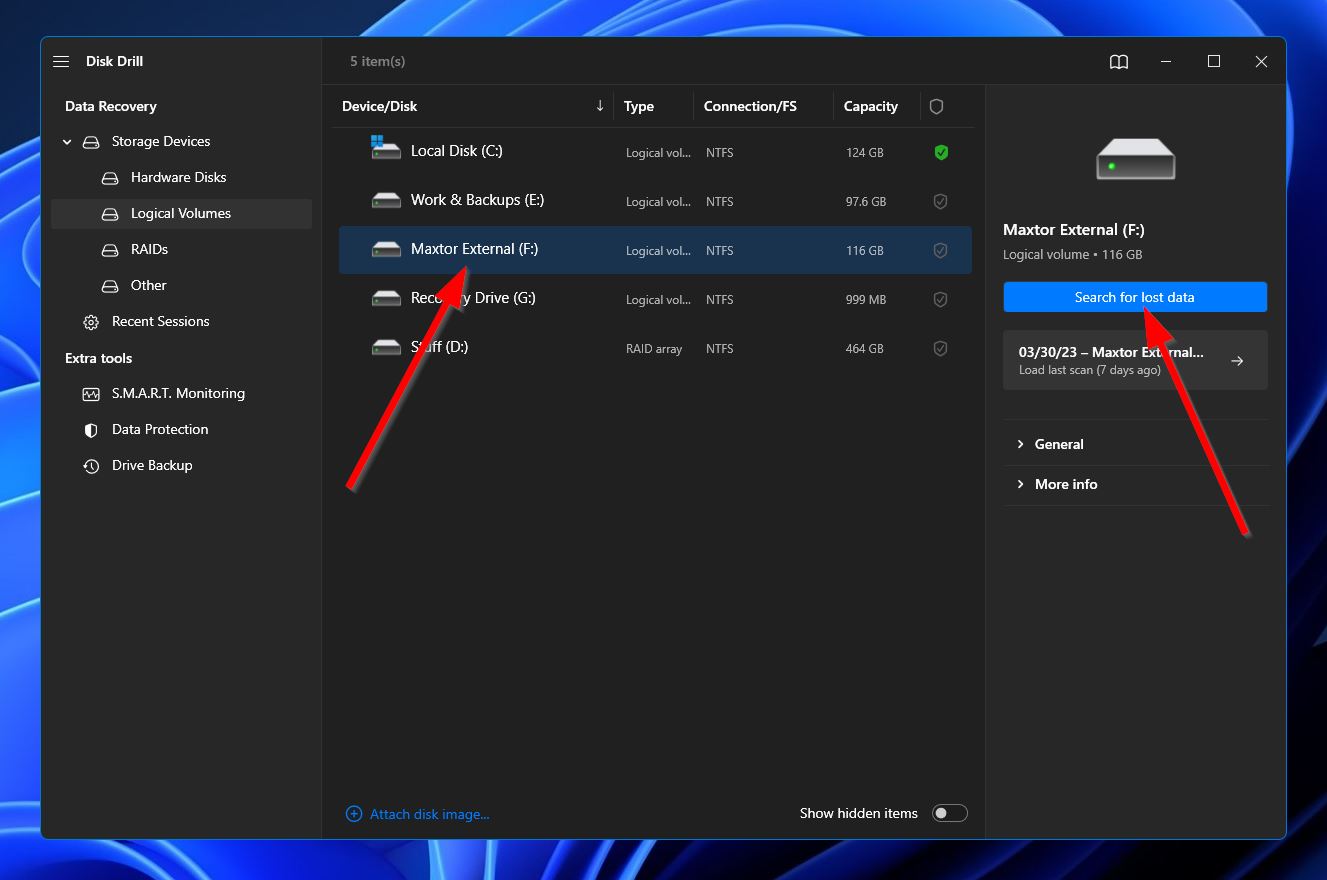The image size is (1327, 880).
Task: Click the drive icon for Work & Backups (E:)
Action: [386, 201]
